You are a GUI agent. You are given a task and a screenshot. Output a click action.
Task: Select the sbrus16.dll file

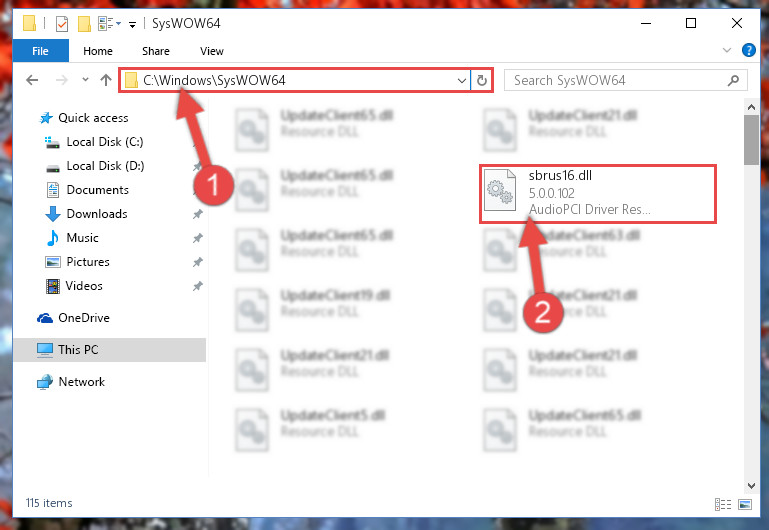(x=598, y=193)
